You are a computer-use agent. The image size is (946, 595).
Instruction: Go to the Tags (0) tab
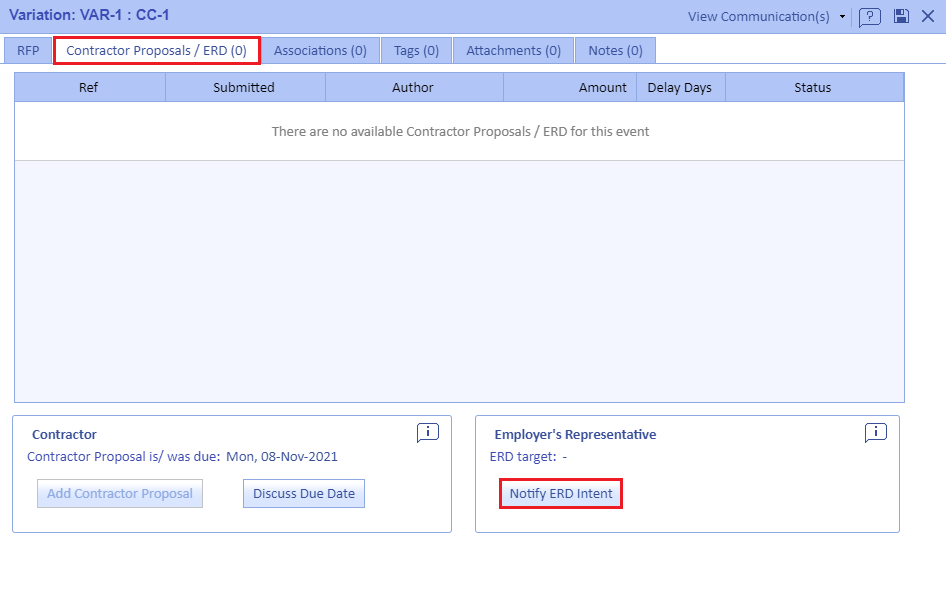pyautogui.click(x=416, y=50)
